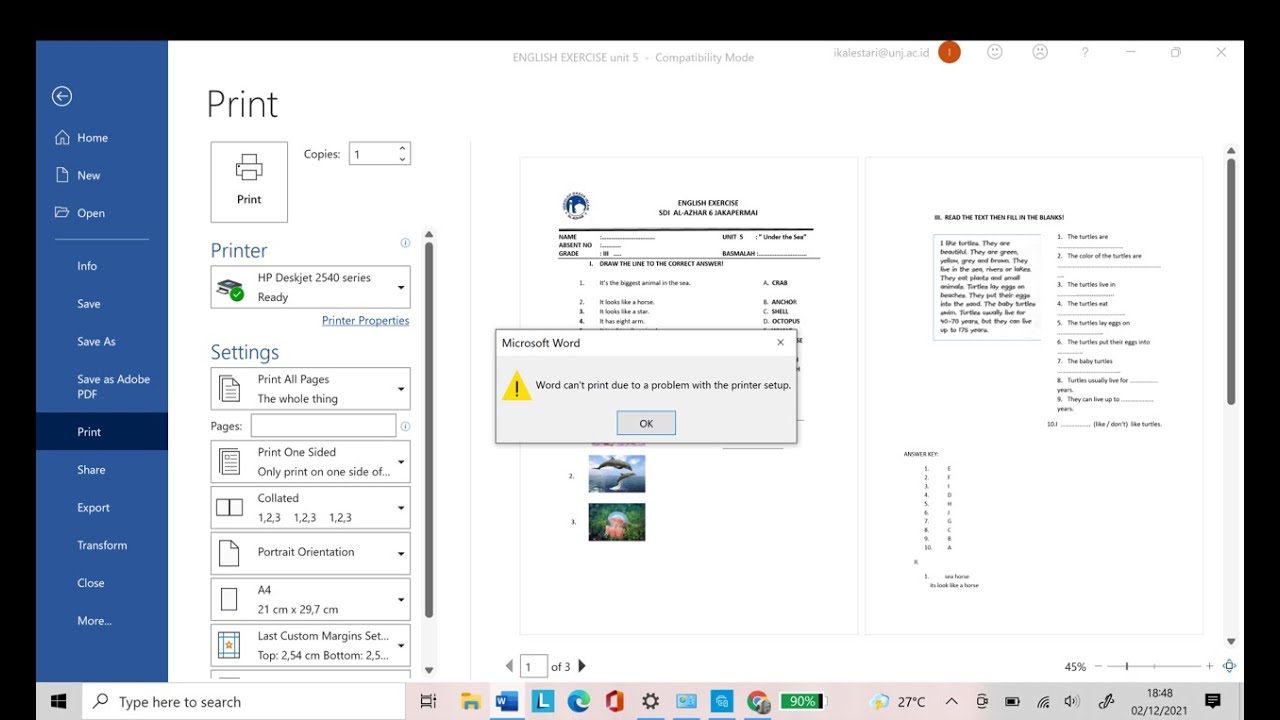Click the preview zoom slider handle

click(x=1127, y=666)
